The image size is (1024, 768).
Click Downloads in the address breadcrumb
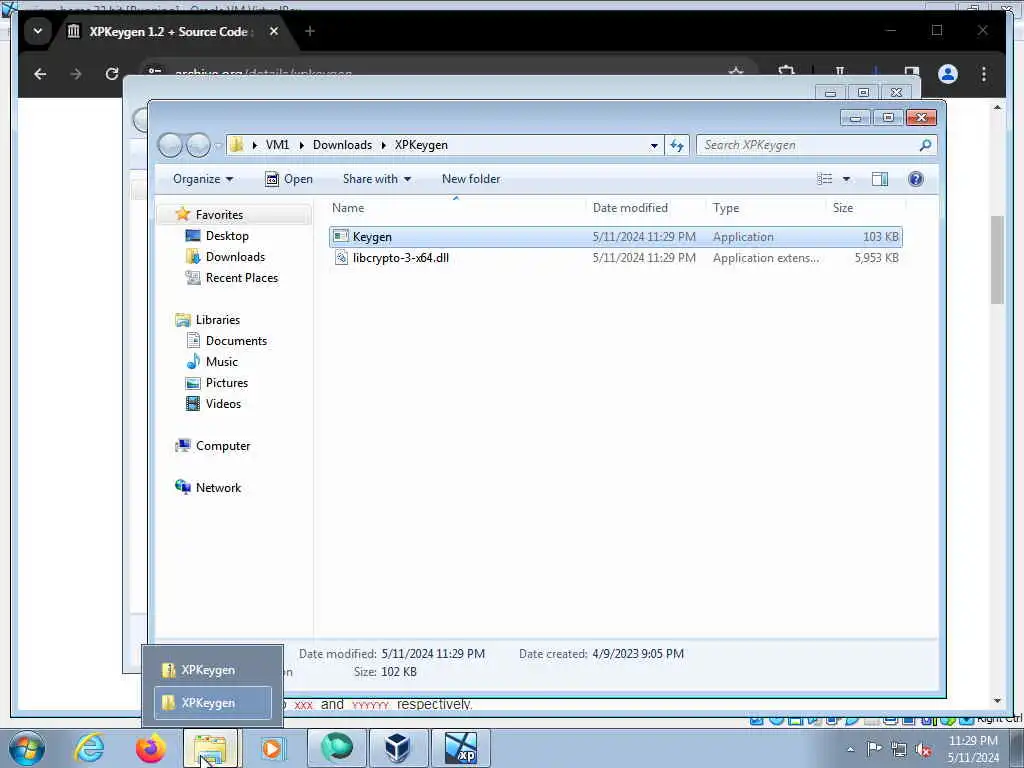coord(342,145)
